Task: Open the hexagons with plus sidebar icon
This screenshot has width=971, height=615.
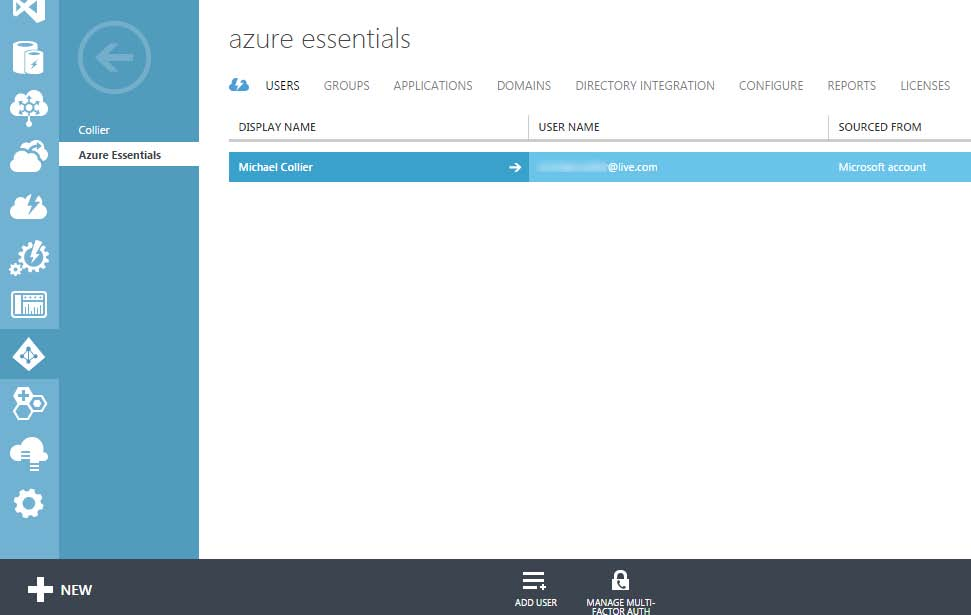Action: 29,404
